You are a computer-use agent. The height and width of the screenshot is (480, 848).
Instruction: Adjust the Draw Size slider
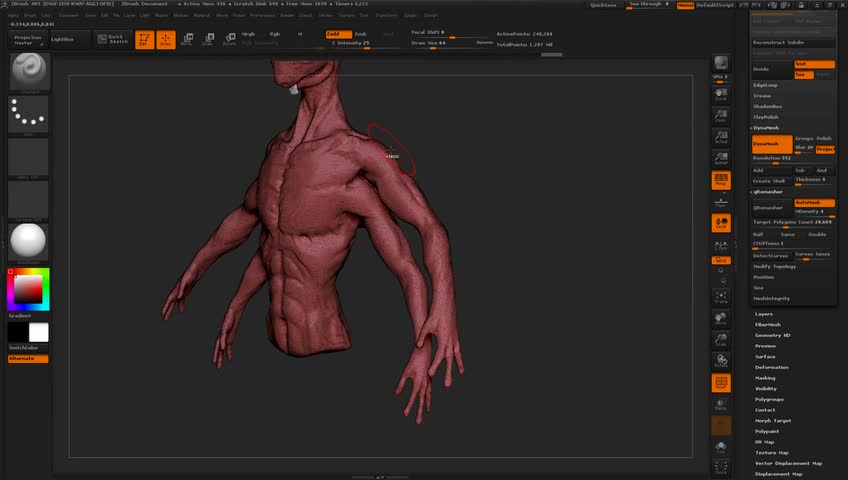443,43
